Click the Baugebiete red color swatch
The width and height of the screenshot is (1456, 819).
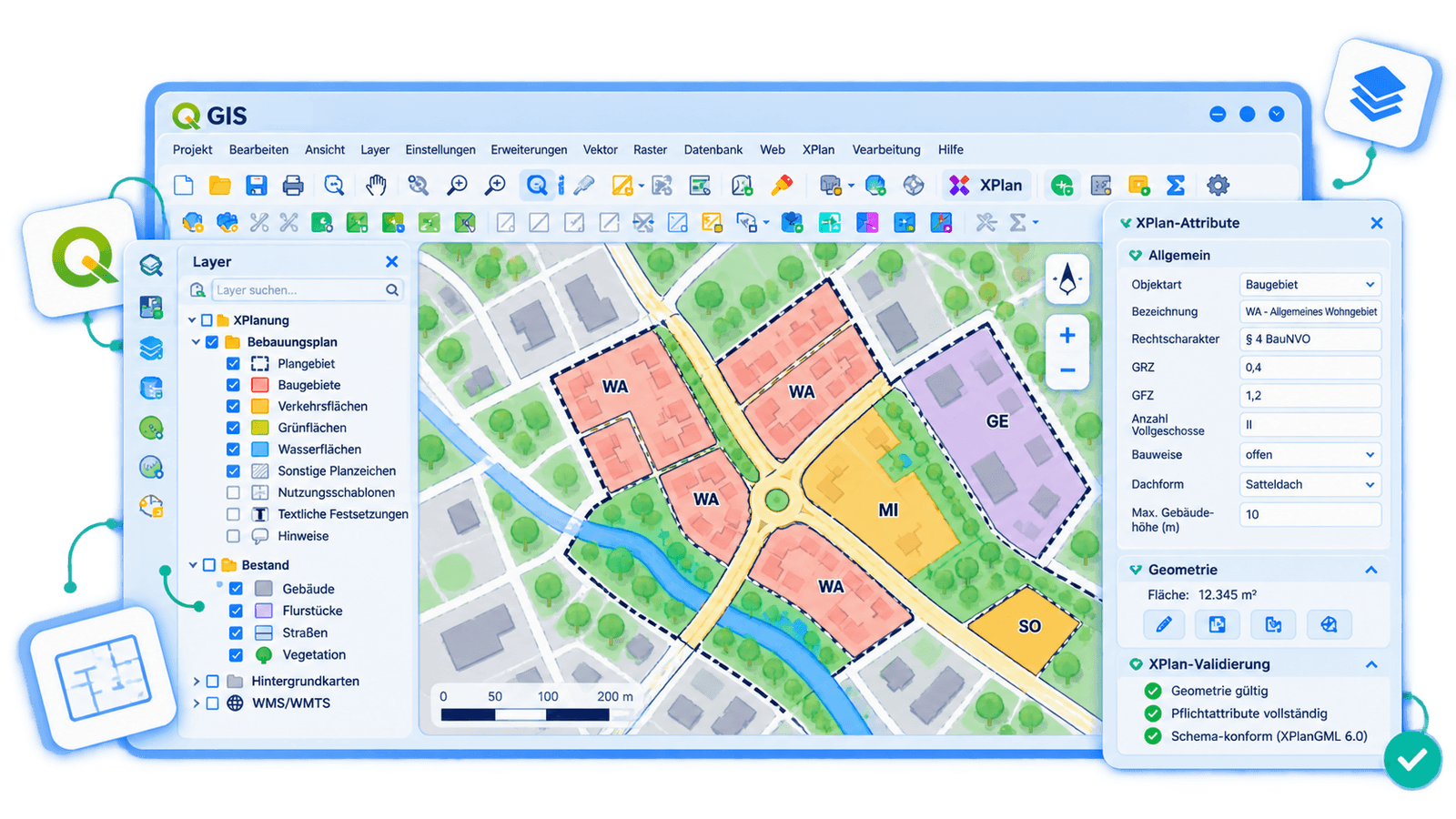(x=260, y=385)
